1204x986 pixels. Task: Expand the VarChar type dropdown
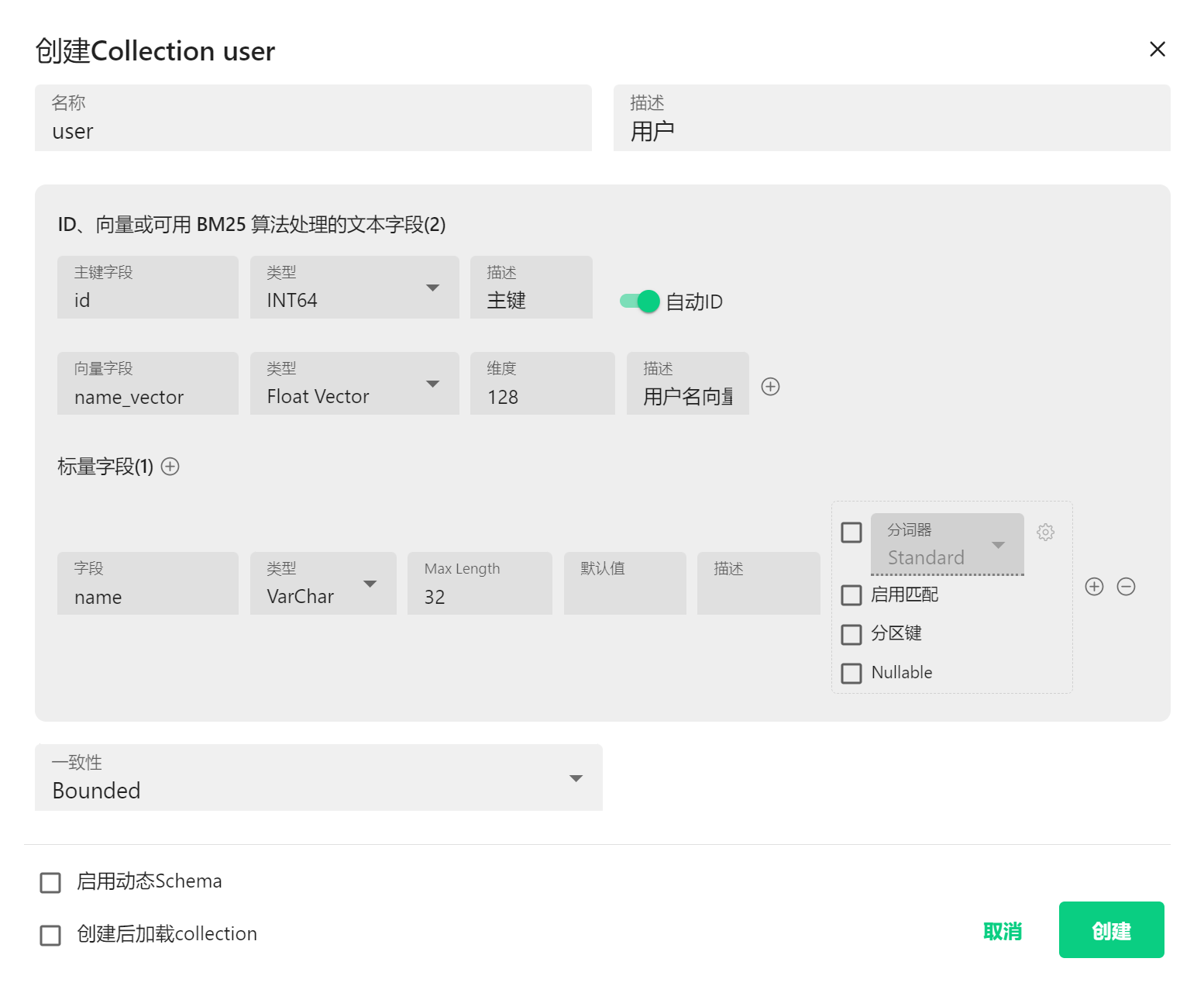coord(322,584)
